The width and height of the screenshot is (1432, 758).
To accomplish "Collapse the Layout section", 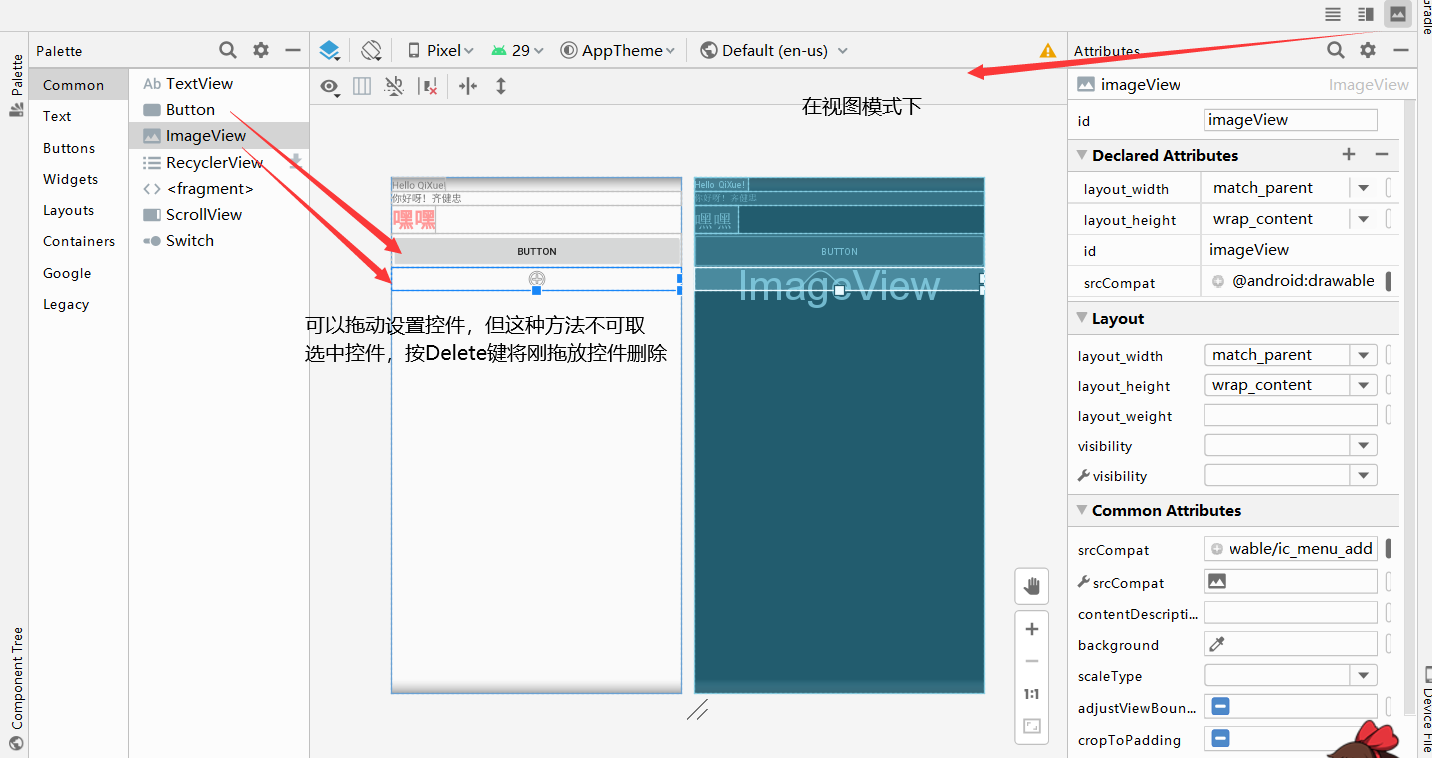I will [1081, 318].
